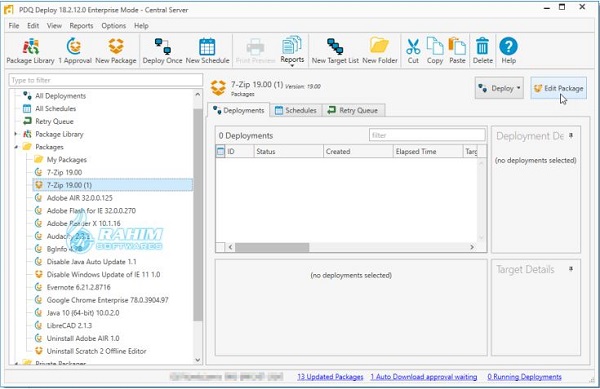Open the Help menu in menu bar
This screenshot has height=389, width=600.
pos(141,26)
